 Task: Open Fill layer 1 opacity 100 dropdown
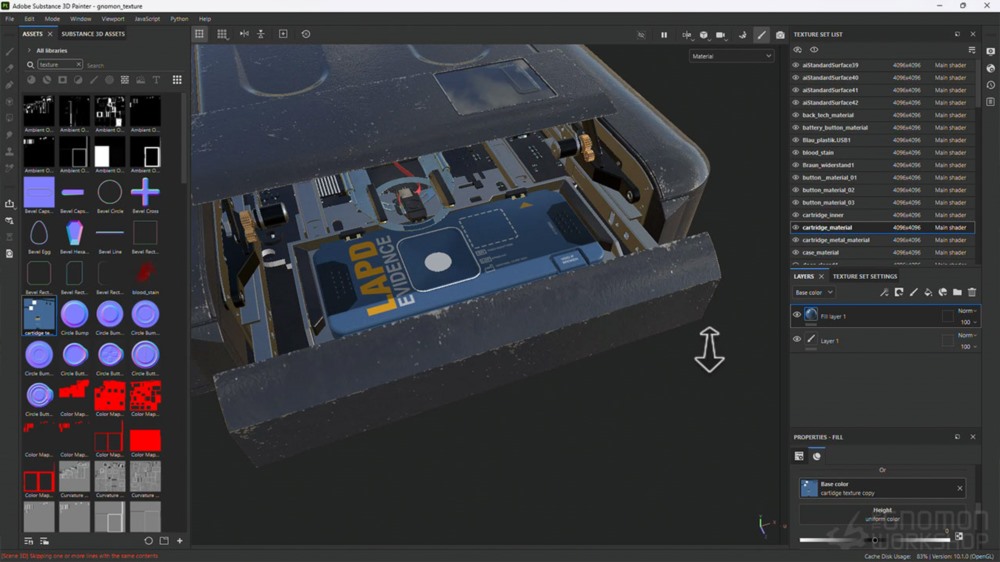[x=969, y=322]
